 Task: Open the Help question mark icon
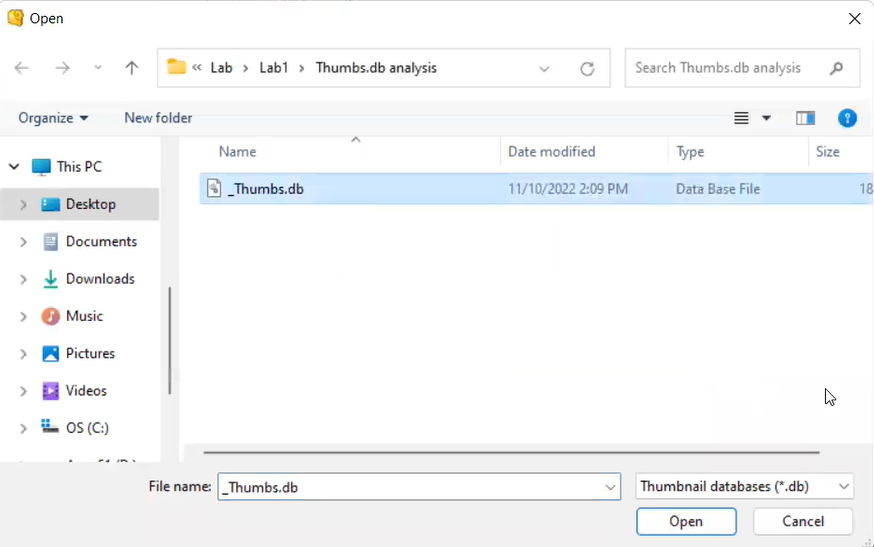point(847,118)
